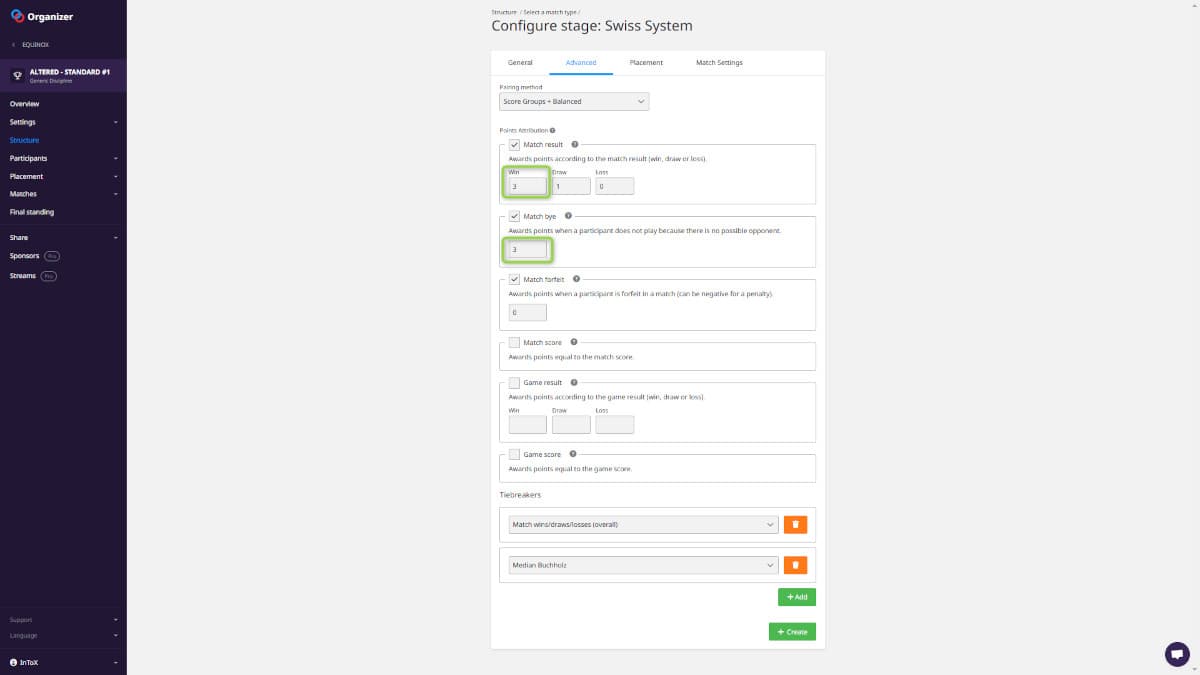The height and width of the screenshot is (675, 1200).
Task: Enable the Match score checkbox
Action: coord(514,342)
